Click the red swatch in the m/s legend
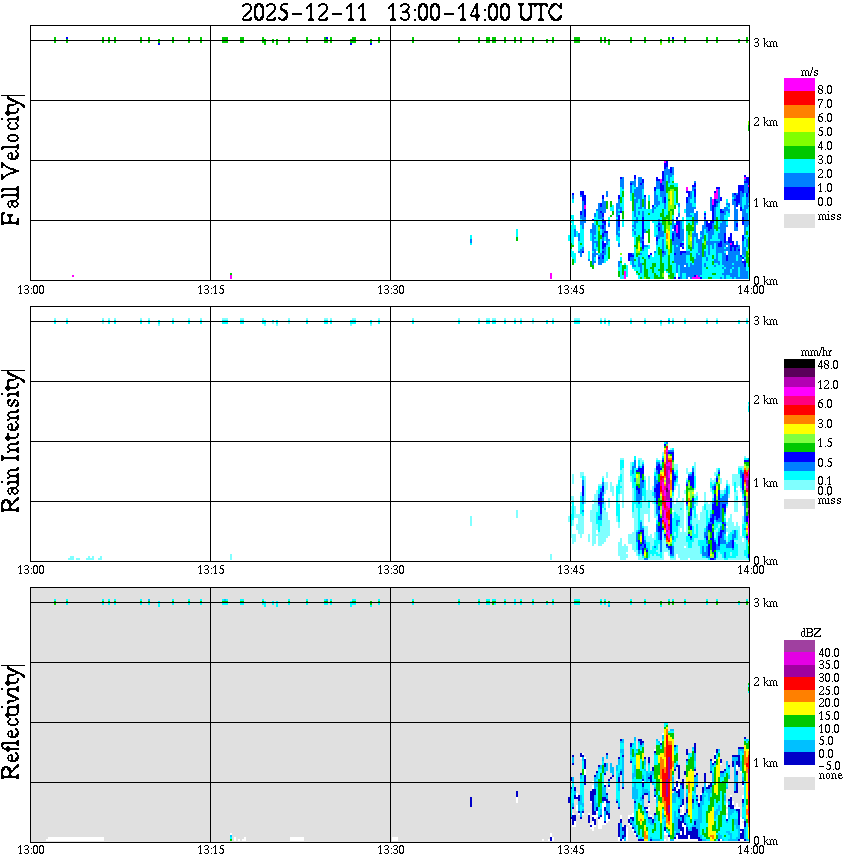This screenshot has width=850, height=868. click(799, 99)
